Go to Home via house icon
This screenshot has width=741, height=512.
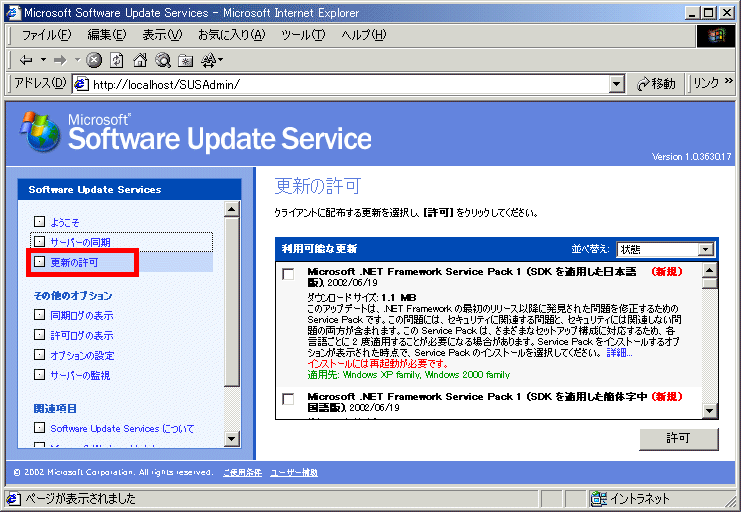(x=140, y=60)
